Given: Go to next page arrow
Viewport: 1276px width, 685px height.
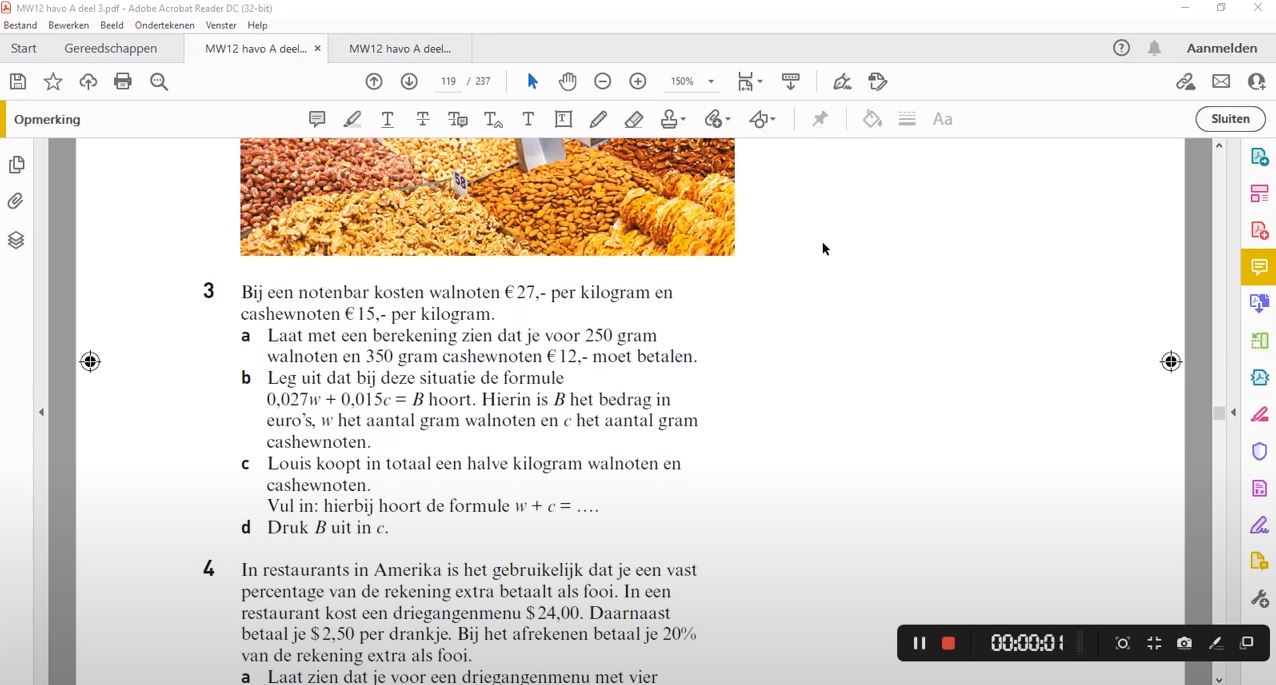Looking at the screenshot, I should coord(409,82).
